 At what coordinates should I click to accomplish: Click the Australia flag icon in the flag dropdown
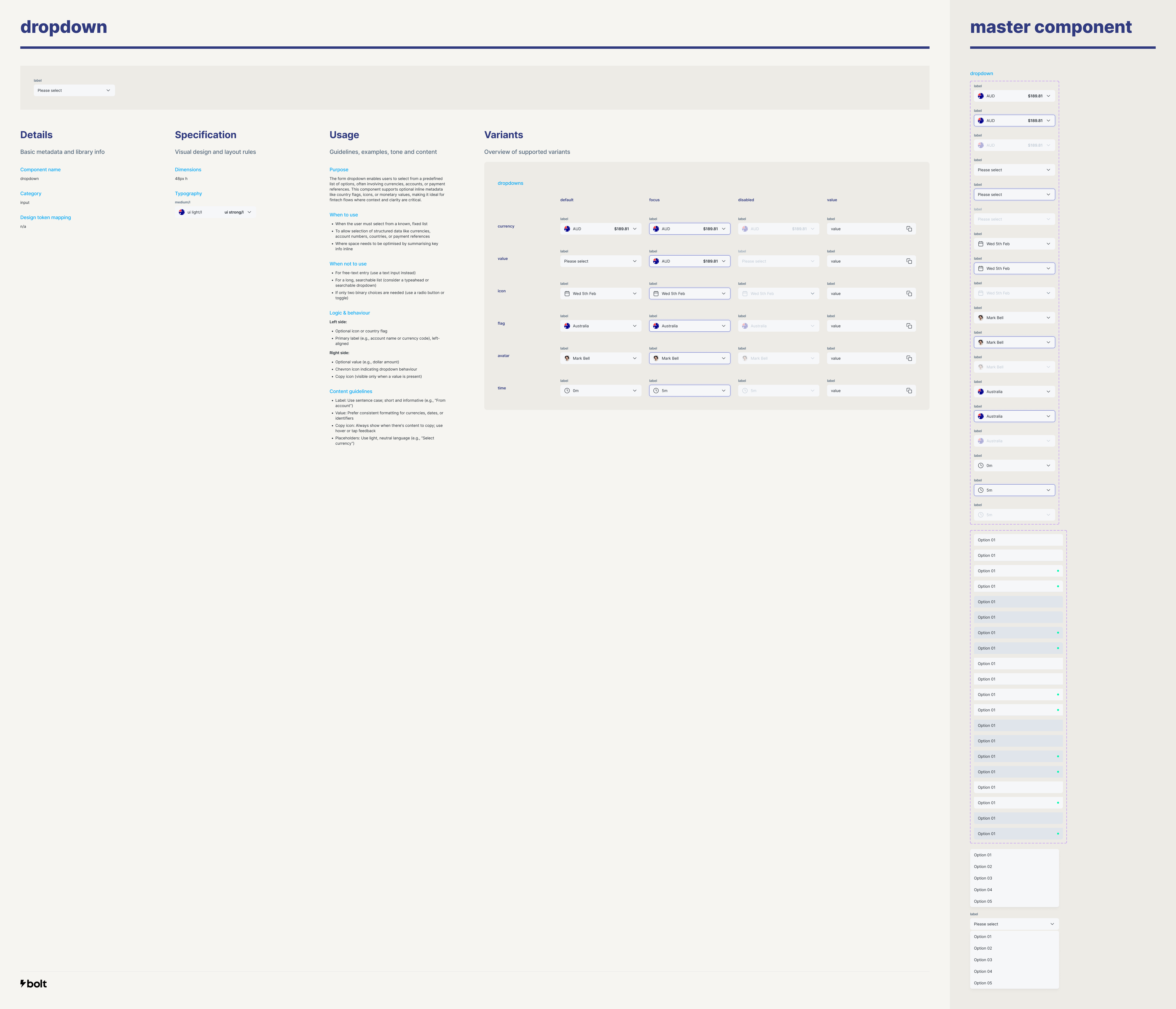[x=567, y=326]
